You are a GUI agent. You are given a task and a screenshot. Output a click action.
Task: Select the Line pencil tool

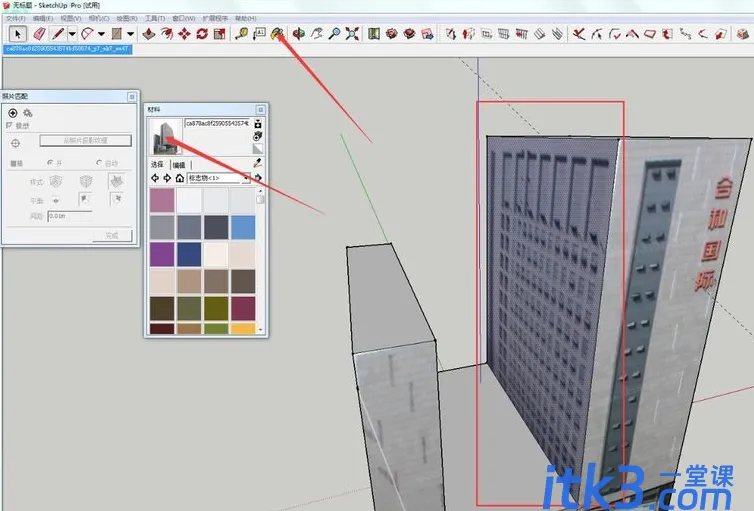(58, 34)
